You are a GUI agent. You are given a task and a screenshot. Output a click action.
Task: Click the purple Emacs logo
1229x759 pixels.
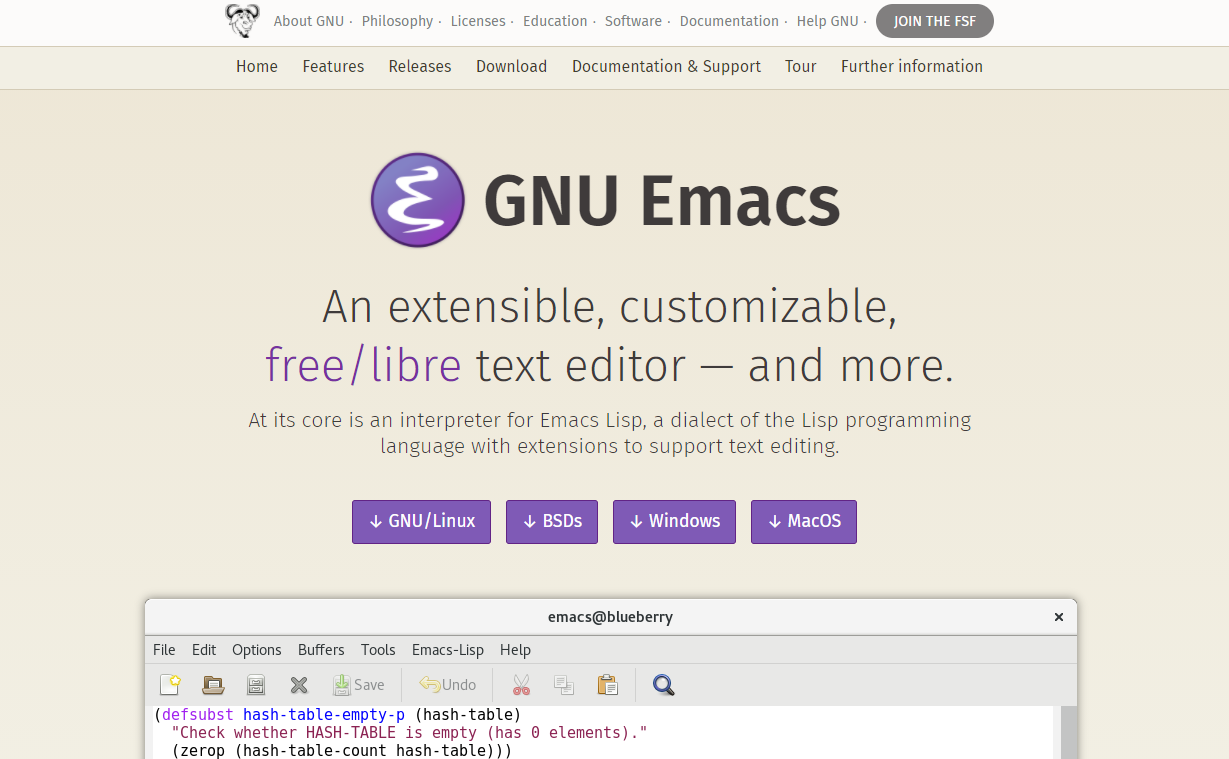coord(417,200)
